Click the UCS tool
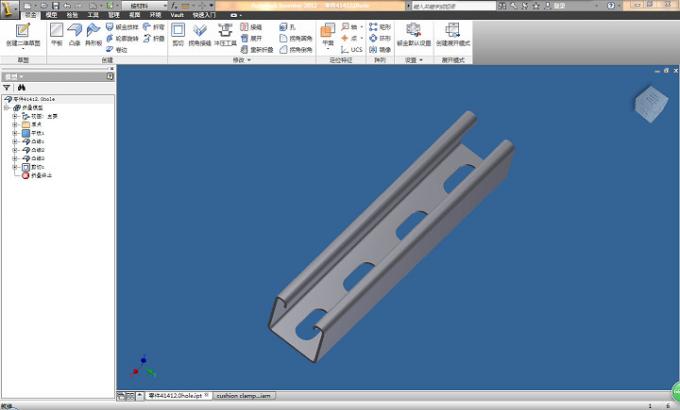680x410 pixels. coord(351,49)
